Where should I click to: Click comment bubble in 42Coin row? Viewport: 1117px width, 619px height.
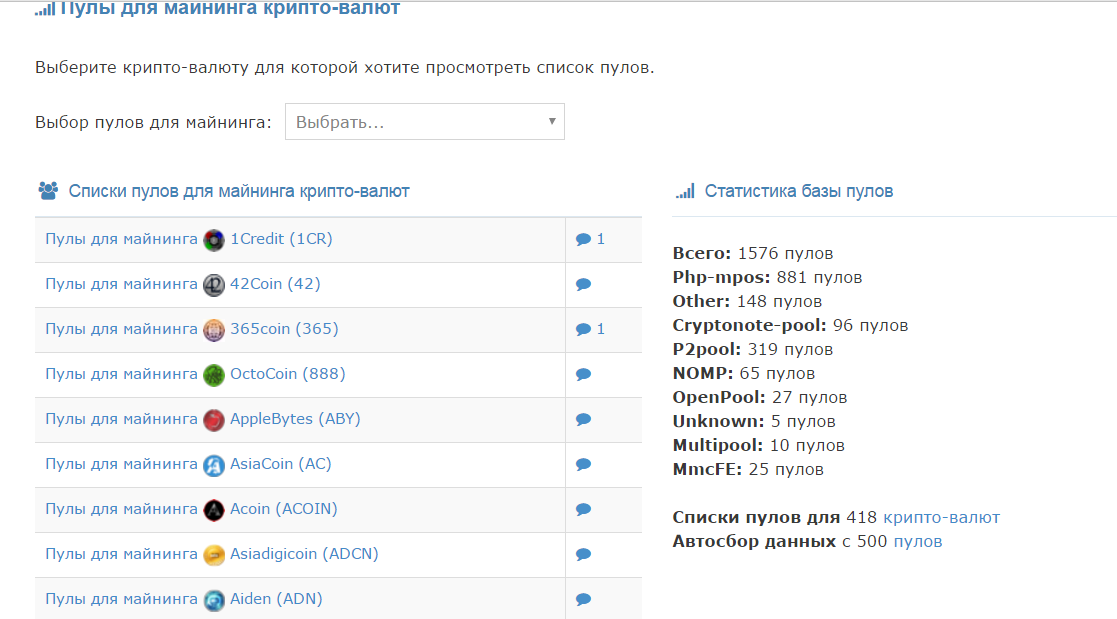584,285
